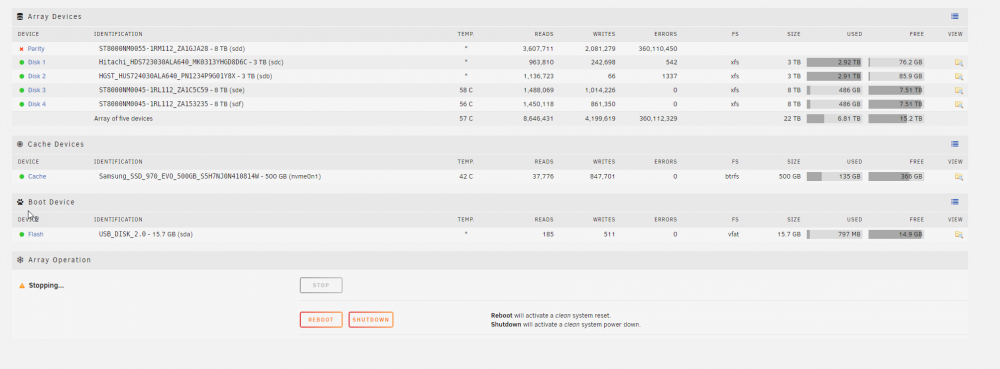
Task: Select the USB_DISK_2.0 identification text
Action: [x=145, y=235]
